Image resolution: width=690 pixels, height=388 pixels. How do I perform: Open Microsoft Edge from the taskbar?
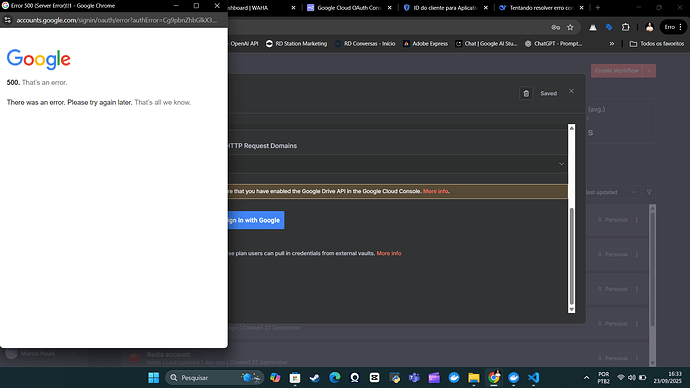pyautogui.click(x=335, y=377)
